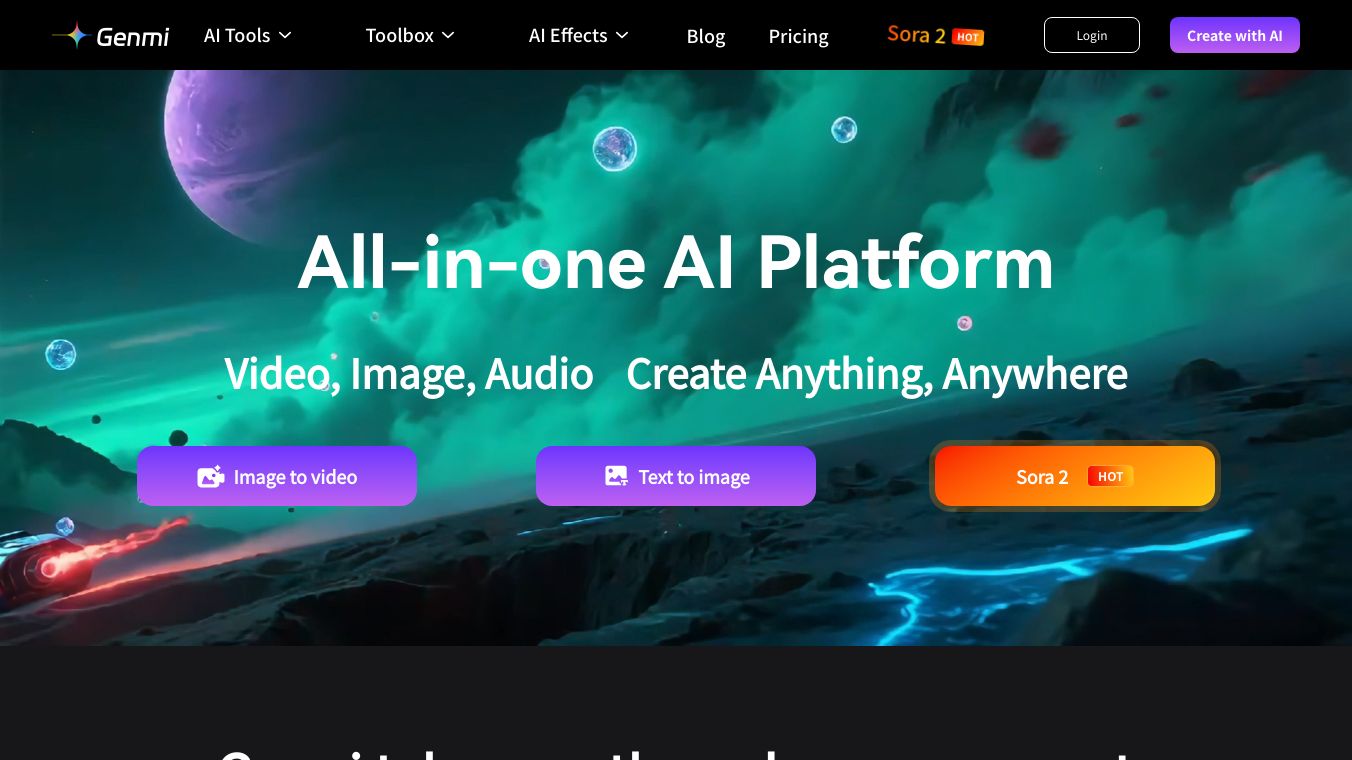The height and width of the screenshot is (760, 1352).
Task: Go to the Blog page
Action: 706,36
